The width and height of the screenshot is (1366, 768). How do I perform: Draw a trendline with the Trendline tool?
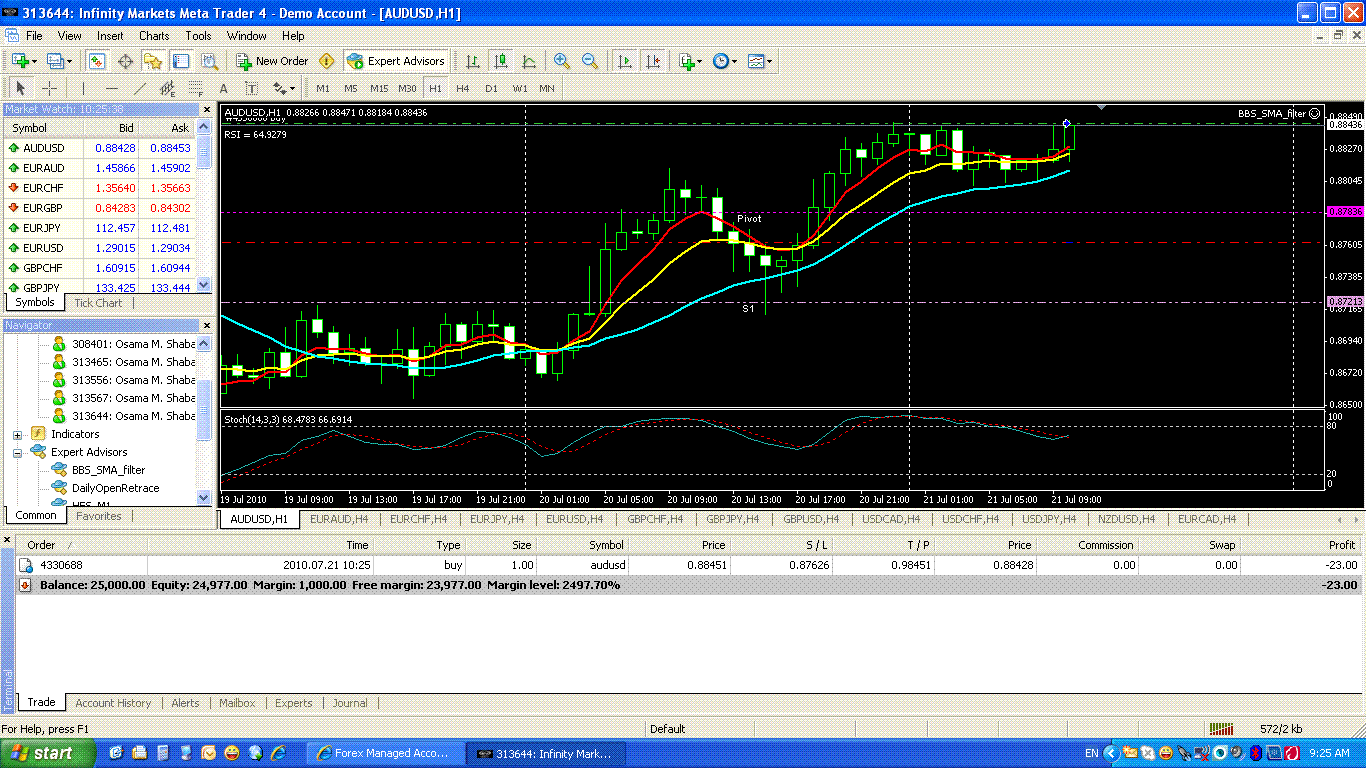140,88
